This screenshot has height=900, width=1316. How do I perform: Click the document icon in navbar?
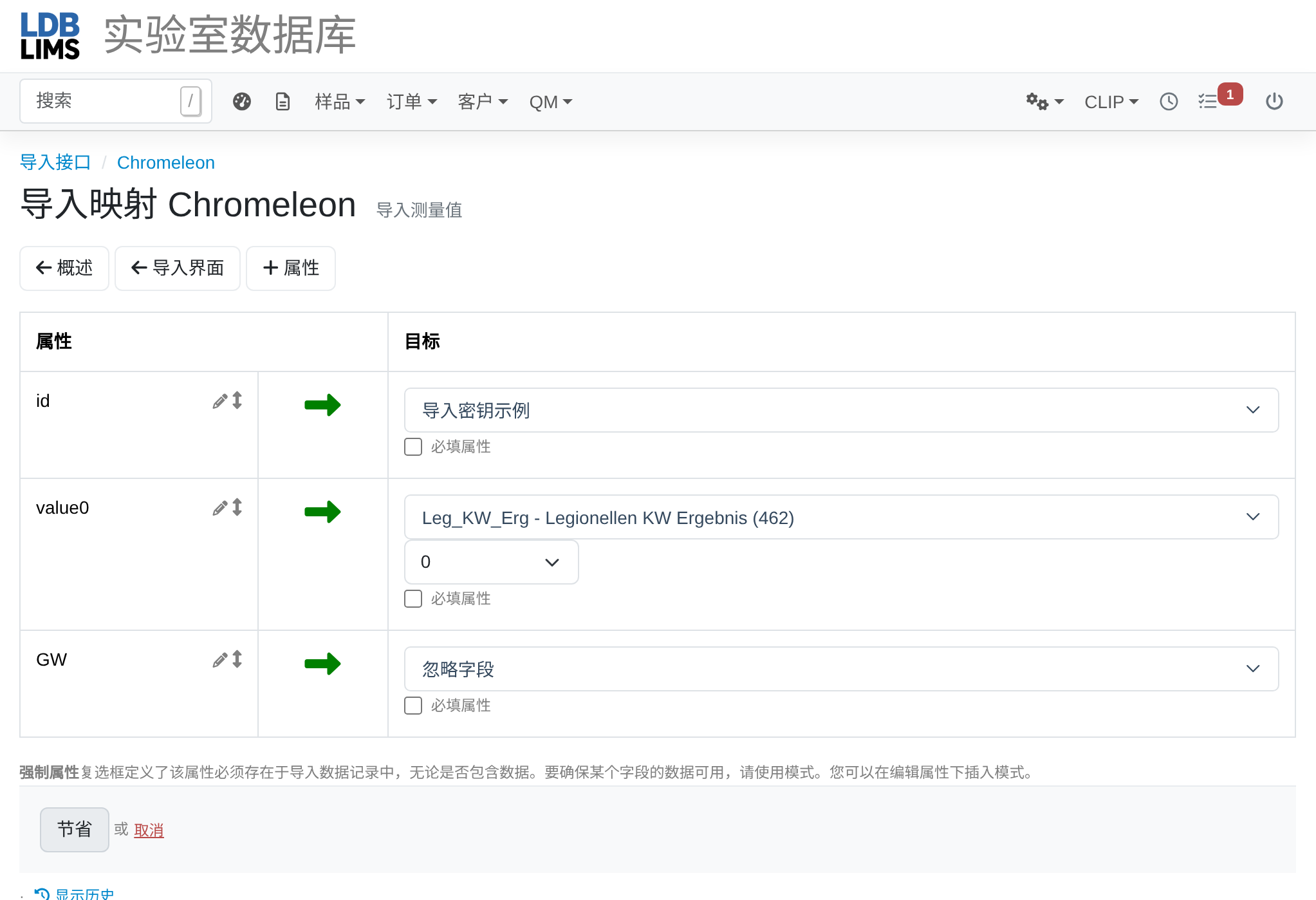point(283,102)
